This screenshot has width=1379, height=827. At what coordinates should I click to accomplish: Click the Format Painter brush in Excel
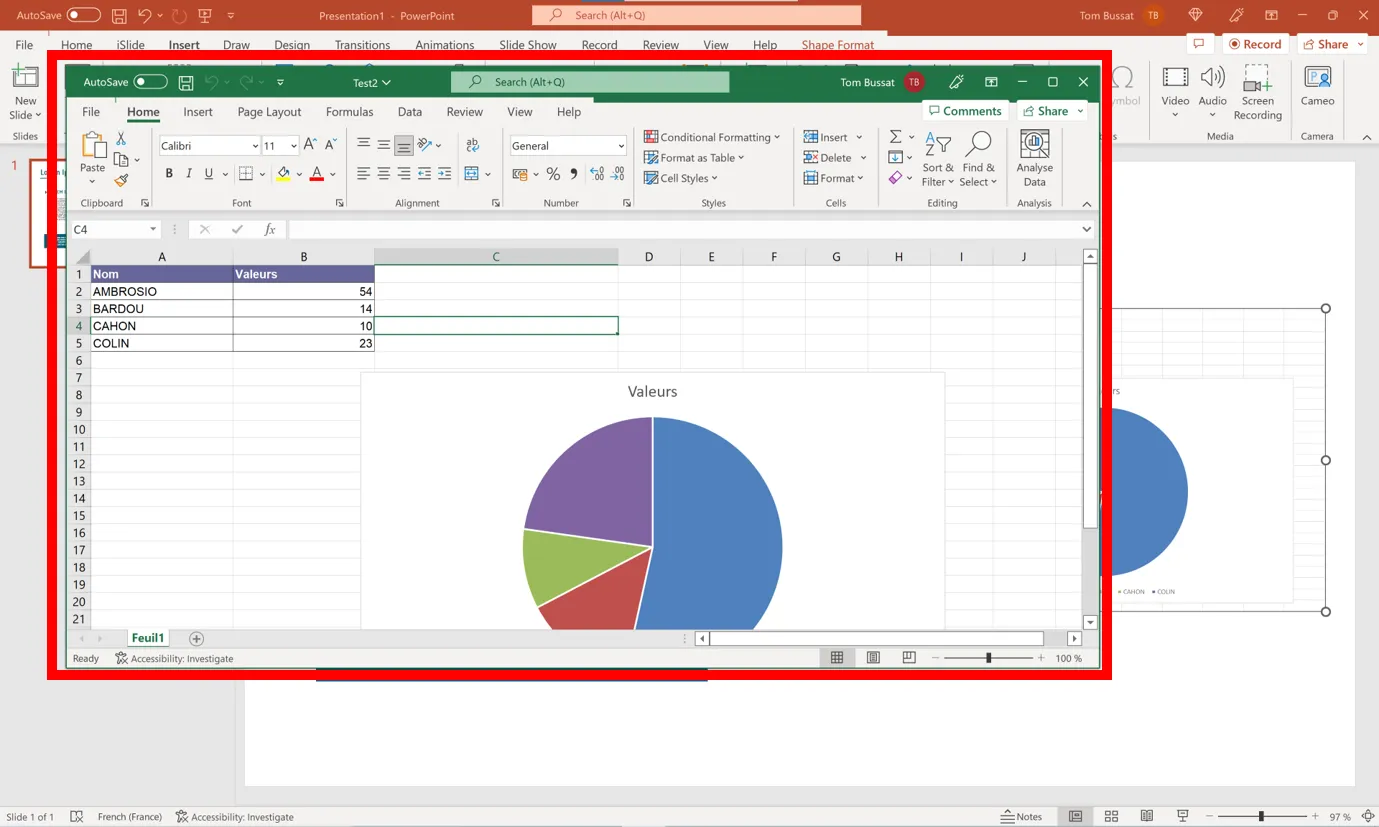coord(121,181)
